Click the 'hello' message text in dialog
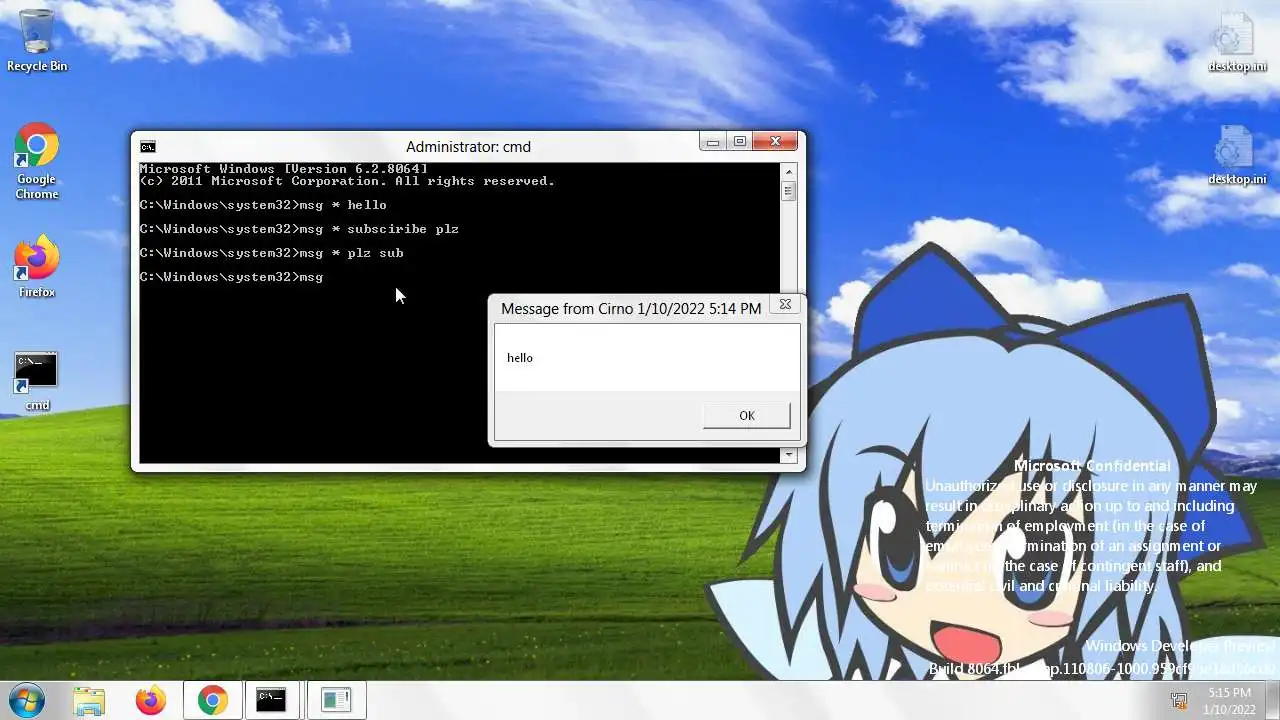1280x720 pixels. click(520, 358)
